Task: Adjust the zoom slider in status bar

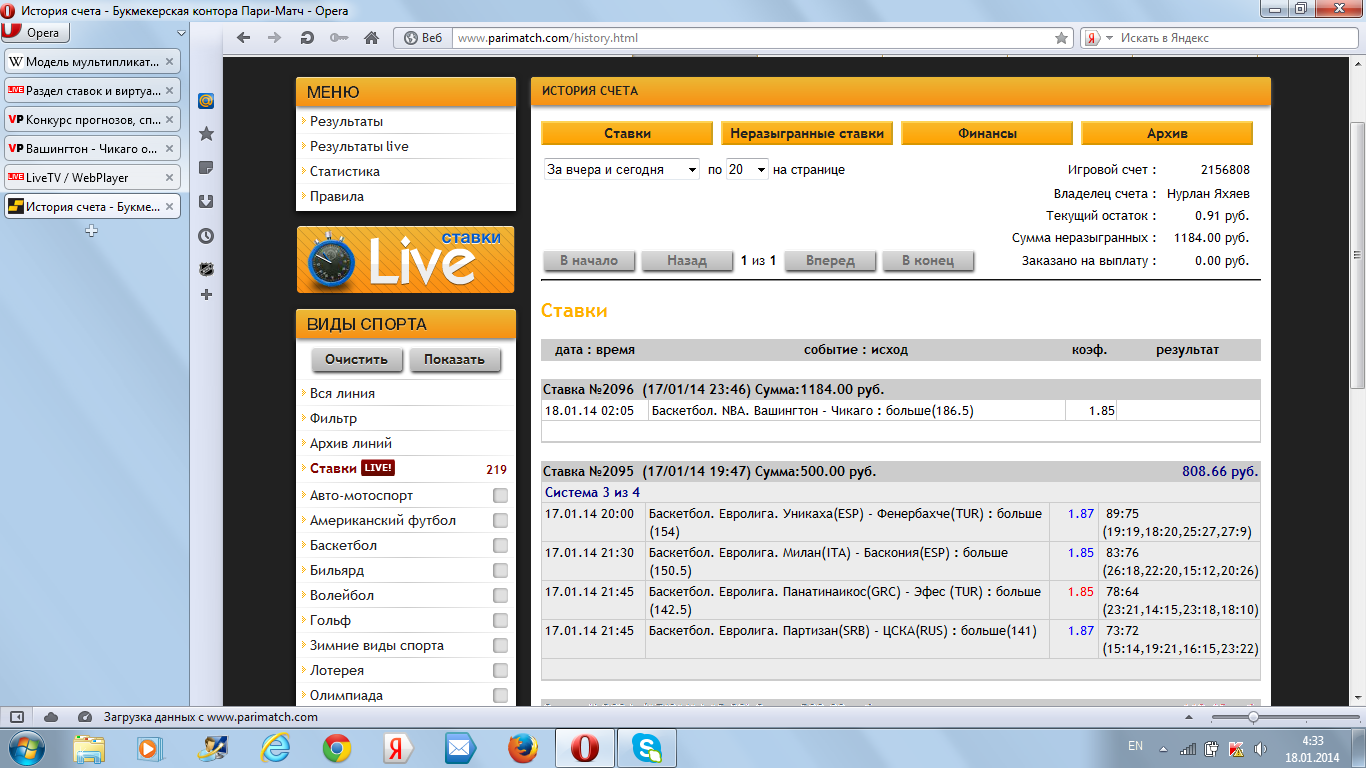Action: (1253, 717)
